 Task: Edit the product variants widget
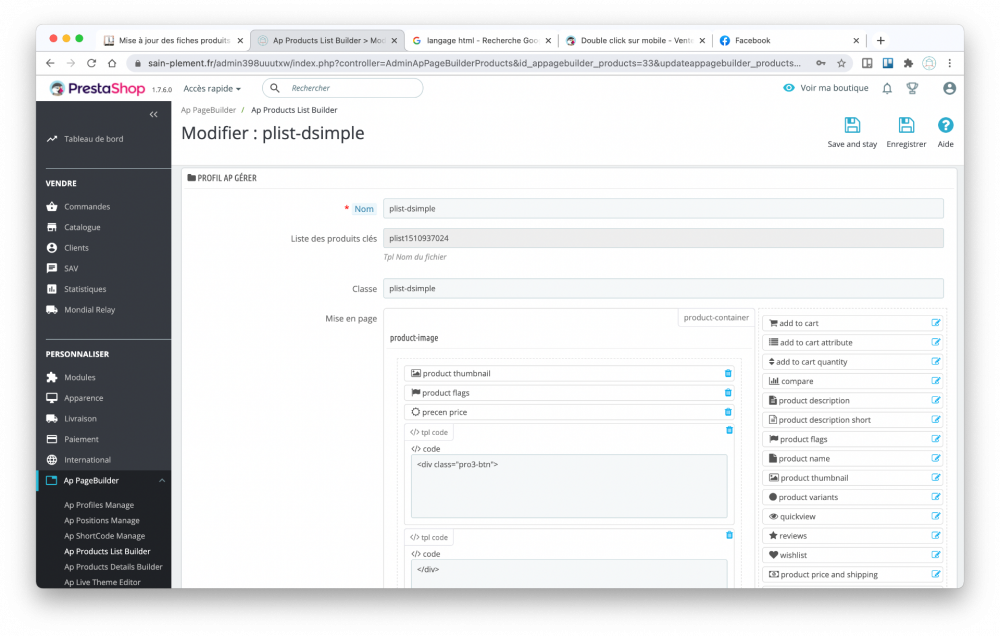point(936,497)
